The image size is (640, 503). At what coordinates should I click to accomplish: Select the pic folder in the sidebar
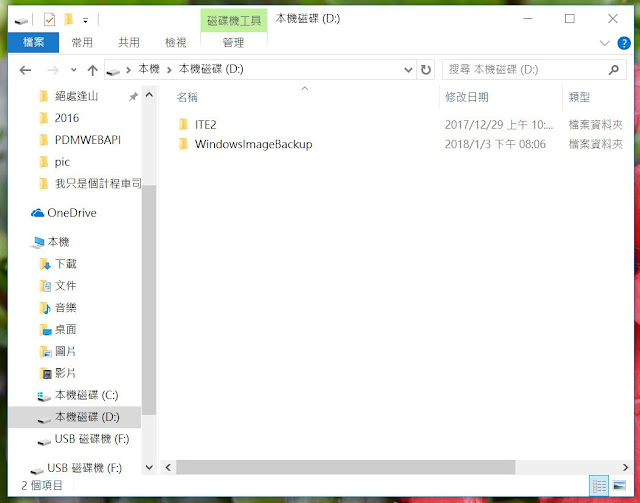[x=62, y=162]
